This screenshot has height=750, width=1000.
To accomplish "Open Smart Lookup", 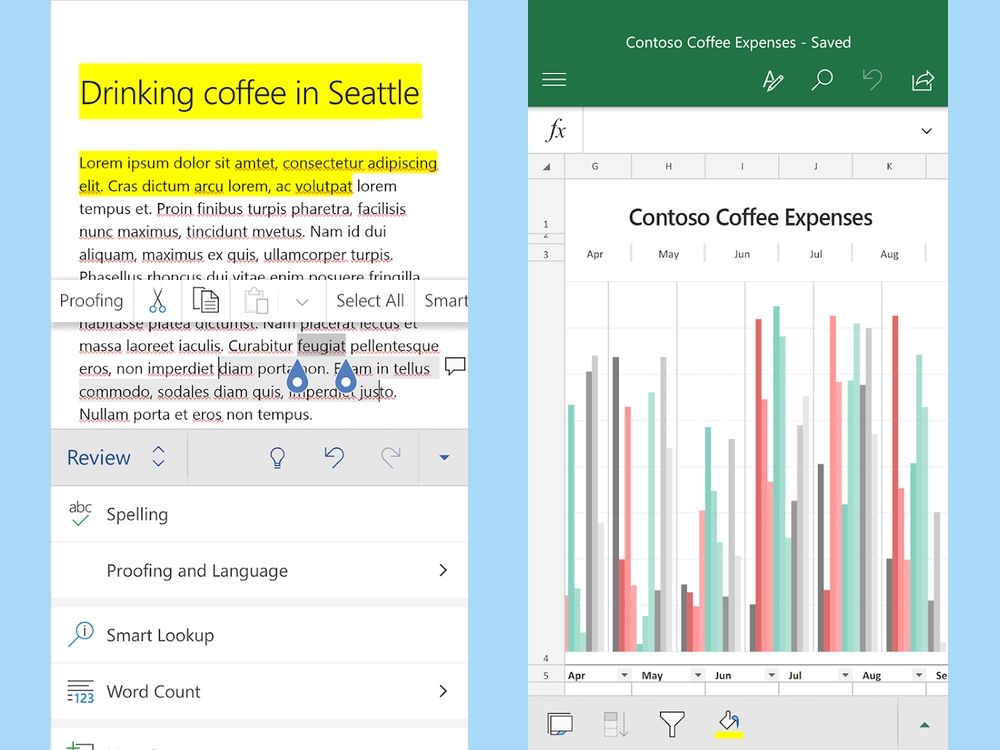I will tap(259, 635).
